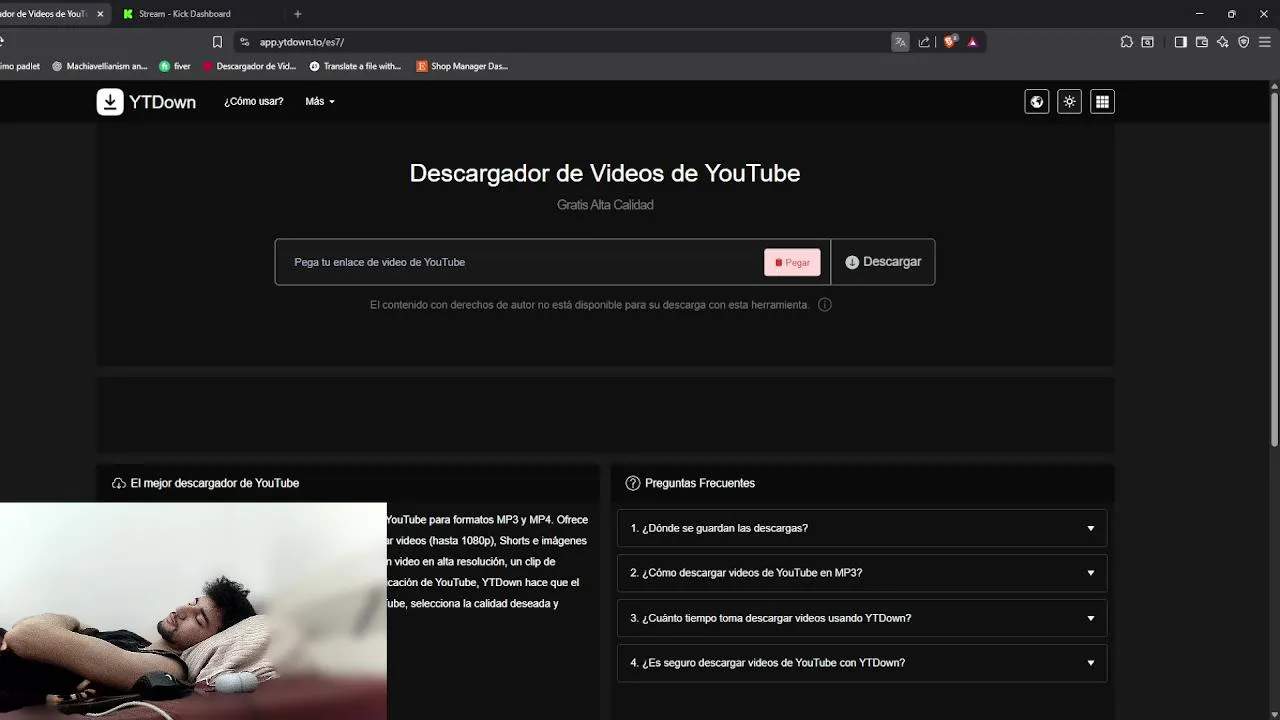
Task: Click the El mejor descargador de YouTube heading
Action: [x=215, y=483]
